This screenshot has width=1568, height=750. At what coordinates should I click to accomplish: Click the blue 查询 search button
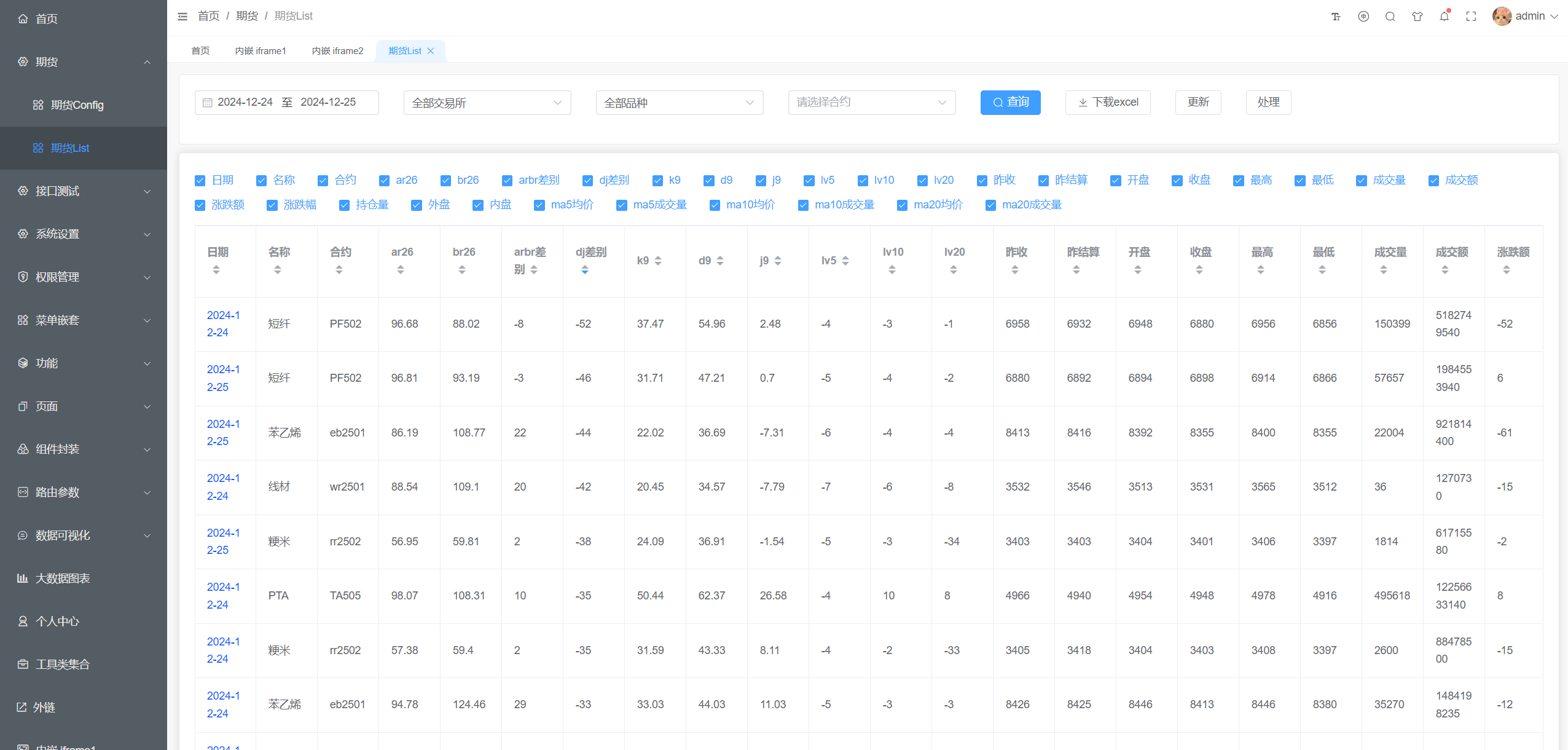(1010, 103)
